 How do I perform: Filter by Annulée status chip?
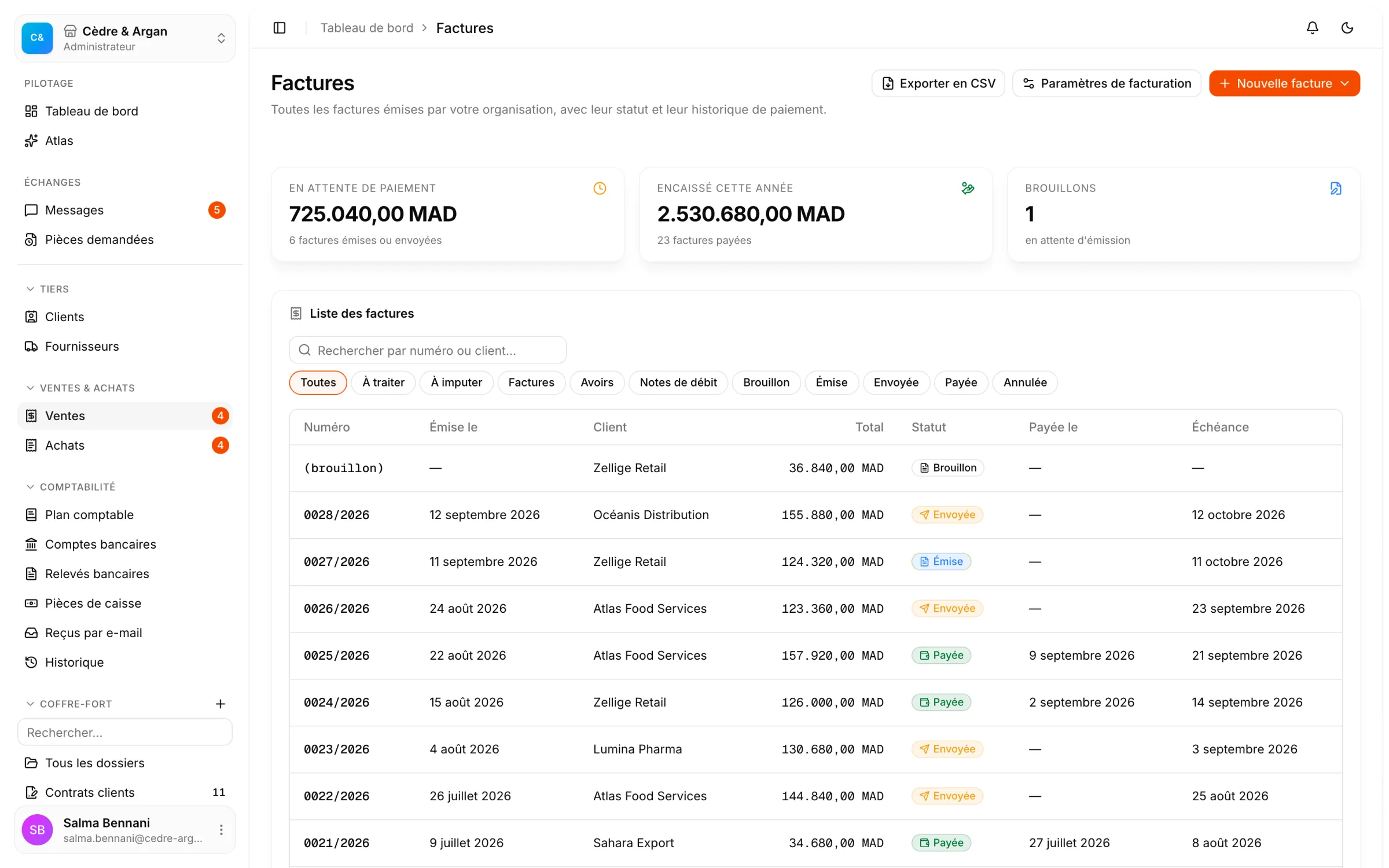(x=1025, y=382)
